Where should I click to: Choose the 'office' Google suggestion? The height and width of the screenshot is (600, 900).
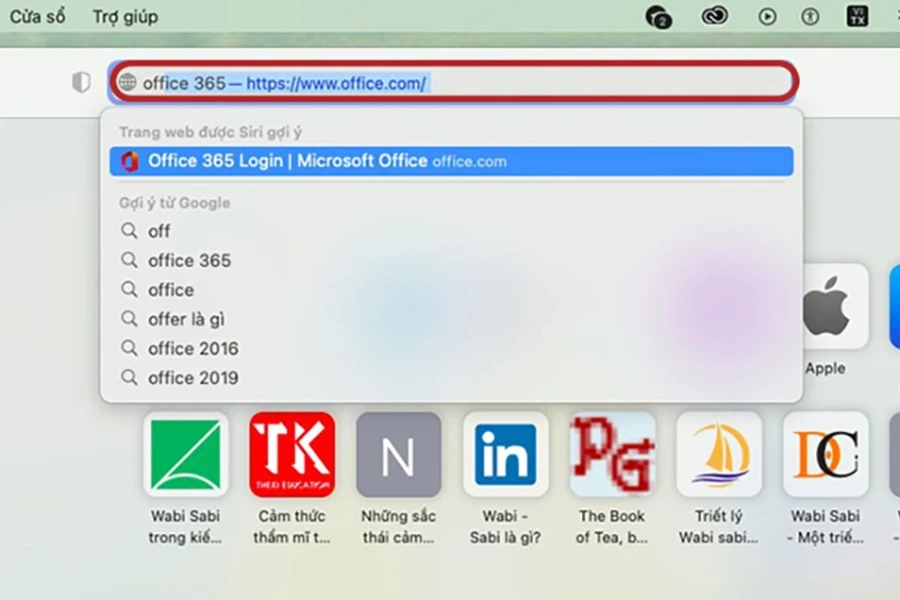pyautogui.click(x=452, y=289)
